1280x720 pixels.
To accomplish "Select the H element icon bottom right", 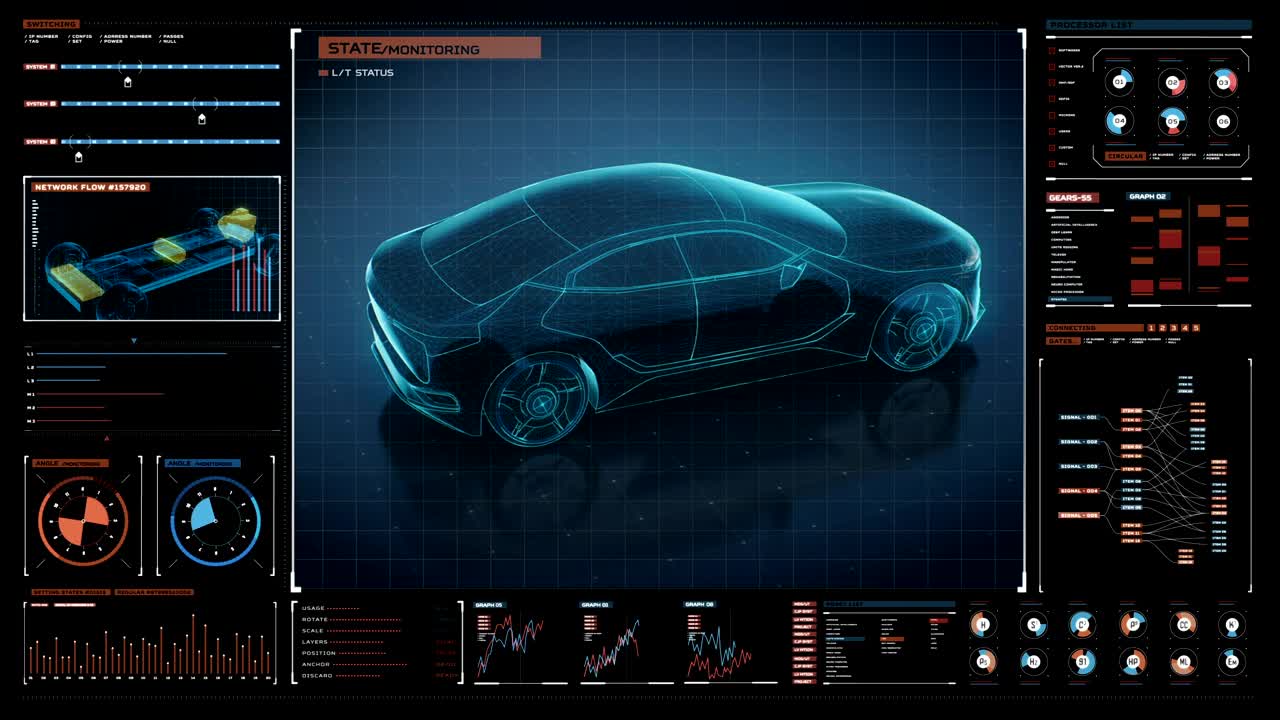I will [x=983, y=625].
